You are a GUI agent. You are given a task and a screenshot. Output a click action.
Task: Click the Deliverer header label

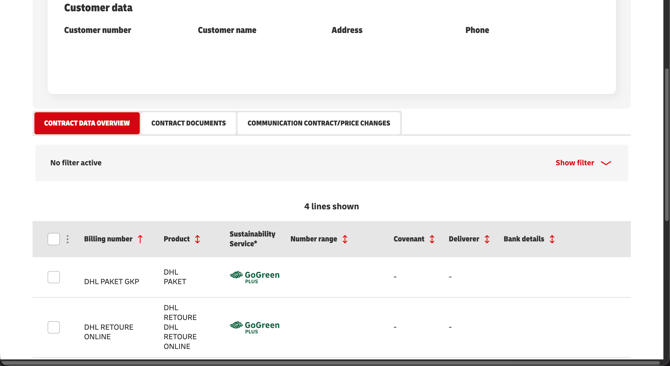point(464,239)
